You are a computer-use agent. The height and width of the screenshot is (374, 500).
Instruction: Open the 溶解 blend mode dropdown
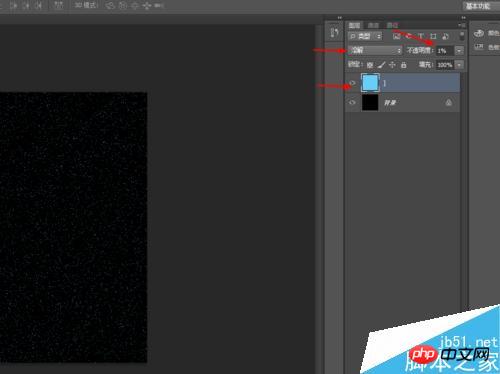pyautogui.click(x=375, y=50)
